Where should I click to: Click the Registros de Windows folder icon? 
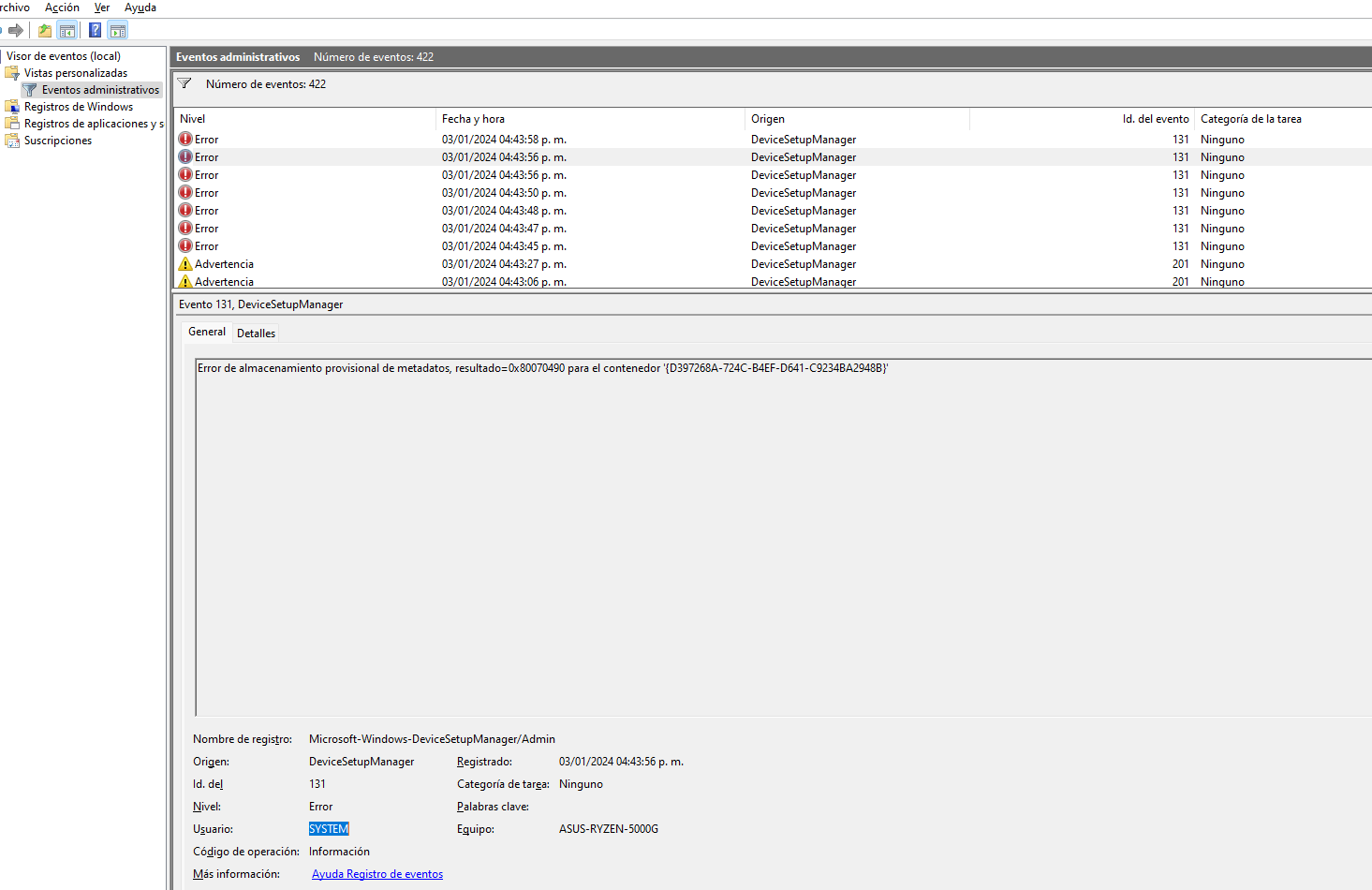coord(12,106)
